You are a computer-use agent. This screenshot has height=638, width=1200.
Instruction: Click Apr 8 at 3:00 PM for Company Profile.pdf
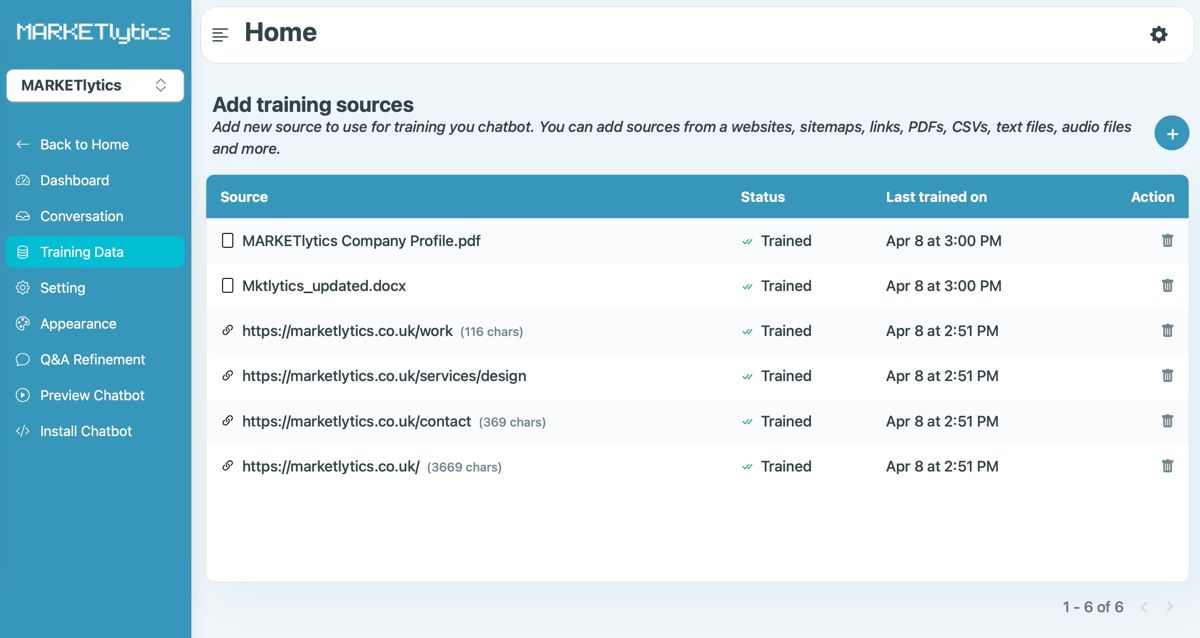944,241
